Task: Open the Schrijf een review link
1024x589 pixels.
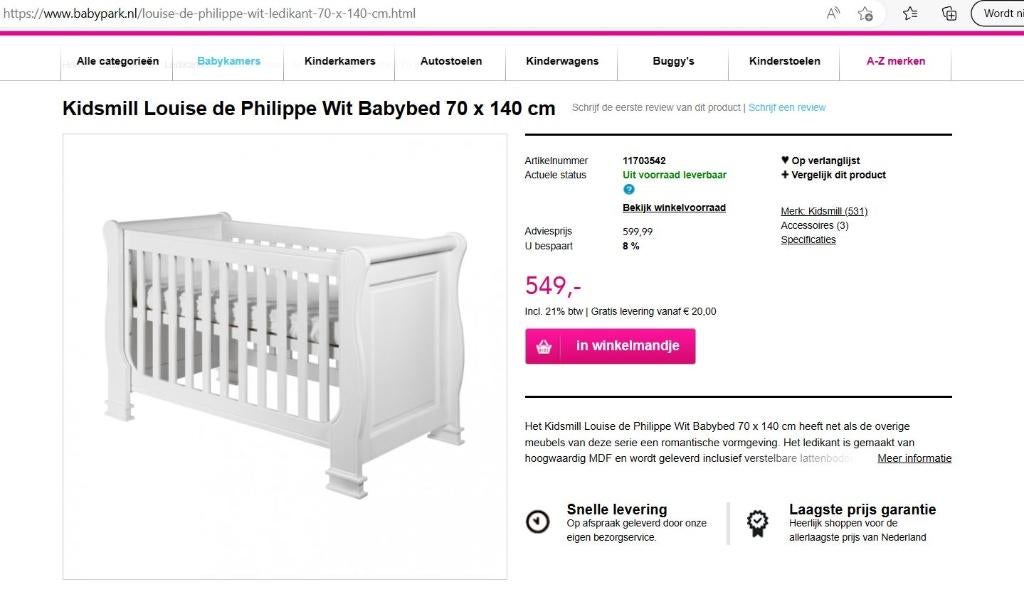Action: (787, 106)
